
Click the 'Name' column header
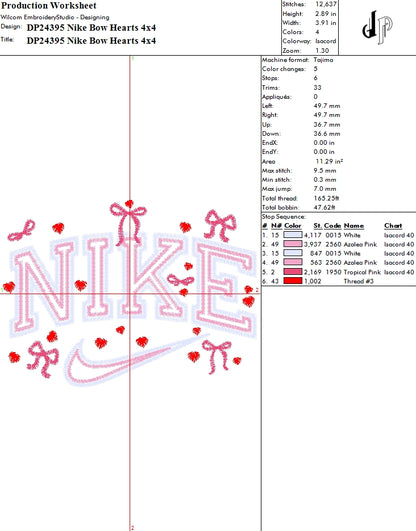click(354, 226)
